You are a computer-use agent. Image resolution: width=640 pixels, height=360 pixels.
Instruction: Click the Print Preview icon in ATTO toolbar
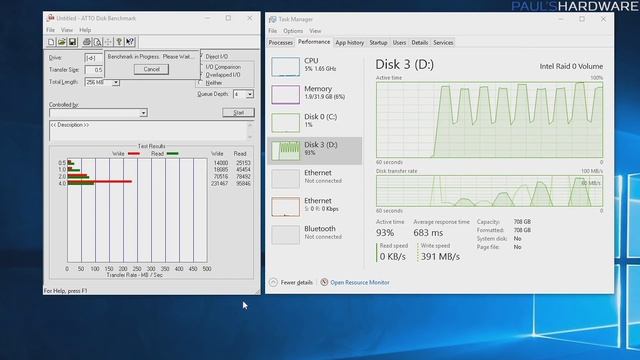(97, 42)
